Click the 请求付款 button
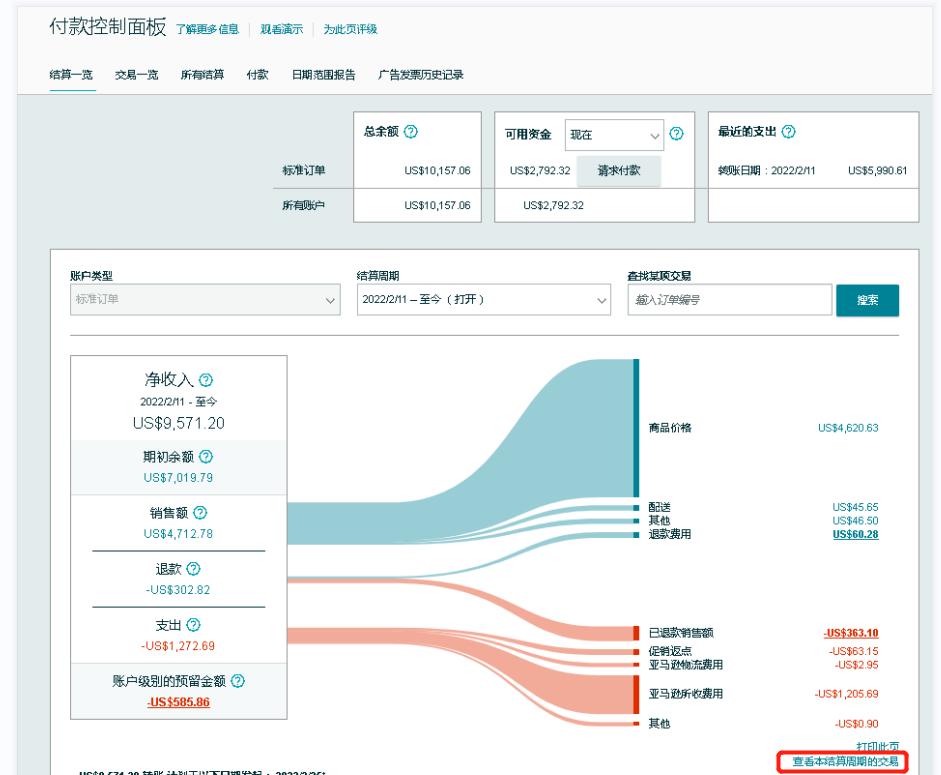 (619, 170)
